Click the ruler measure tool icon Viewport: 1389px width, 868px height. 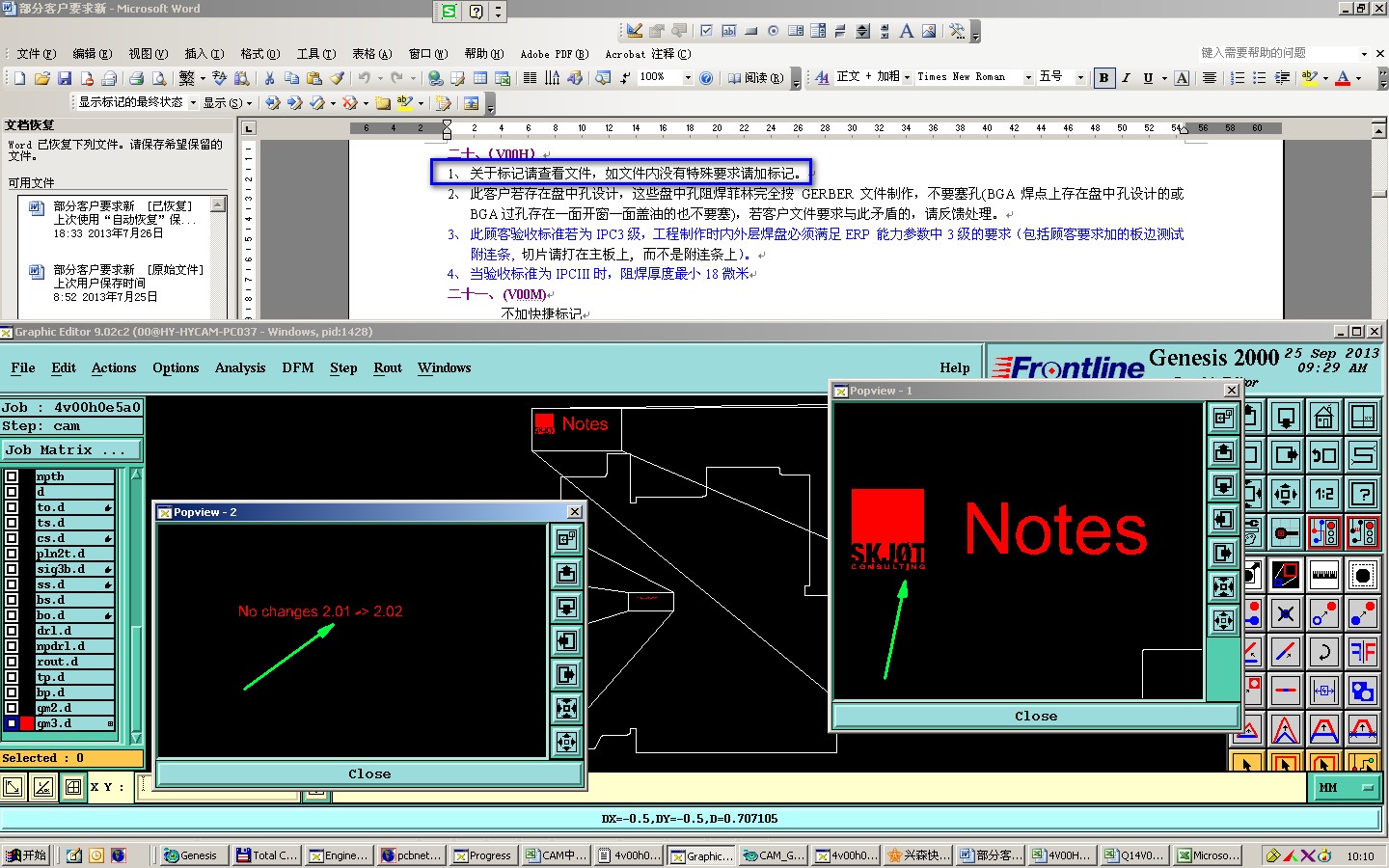click(1323, 575)
